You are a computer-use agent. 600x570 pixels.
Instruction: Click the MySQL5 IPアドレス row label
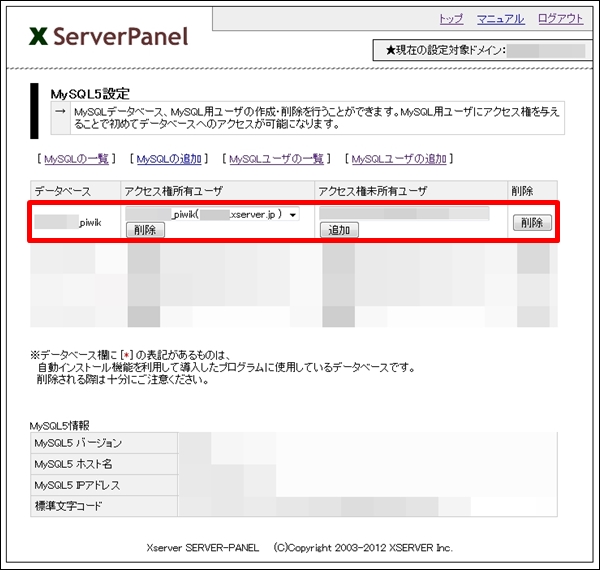pyautogui.click(x=104, y=485)
